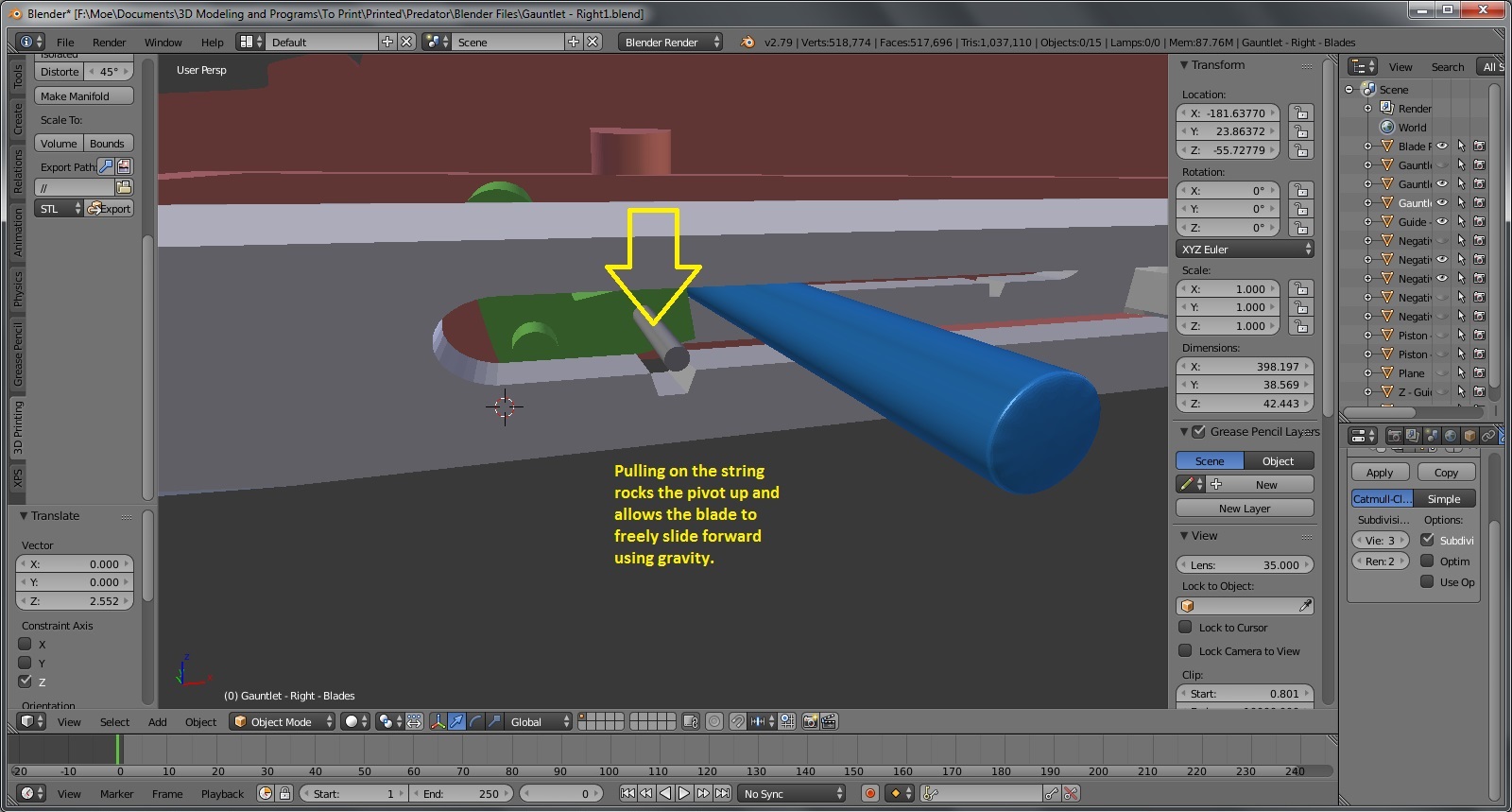Enable Lock Camera to View checkbox
The width and height of the screenshot is (1512, 812).
pos(1185,651)
